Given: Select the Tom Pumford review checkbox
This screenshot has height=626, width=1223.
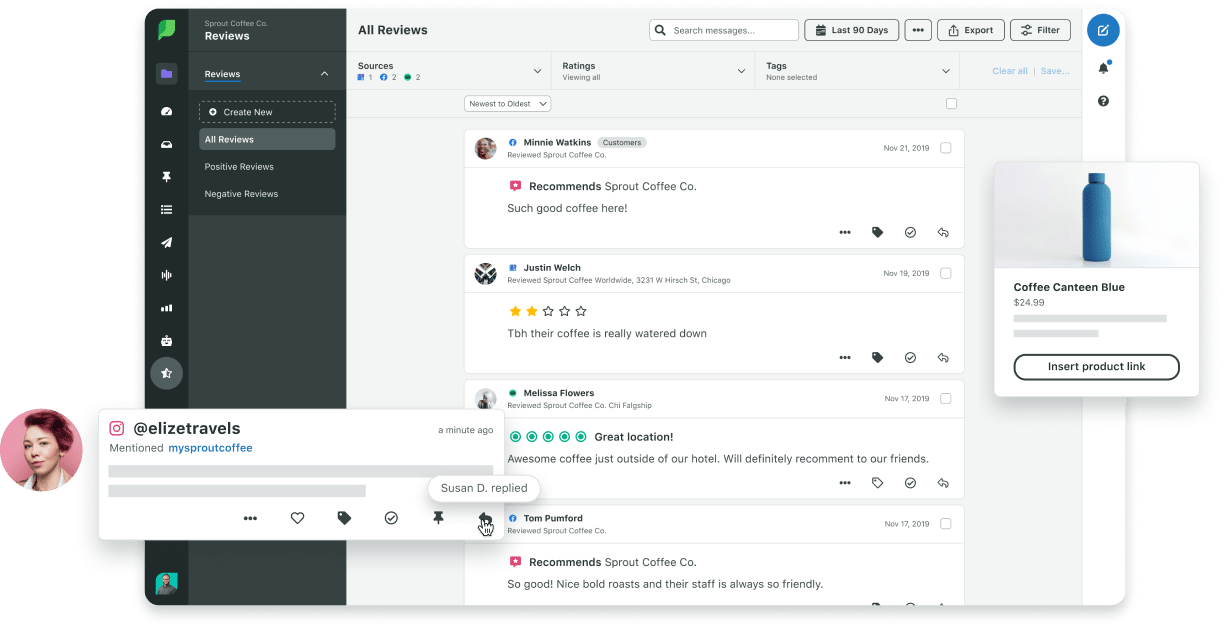Looking at the screenshot, I should pyautogui.click(x=946, y=523).
